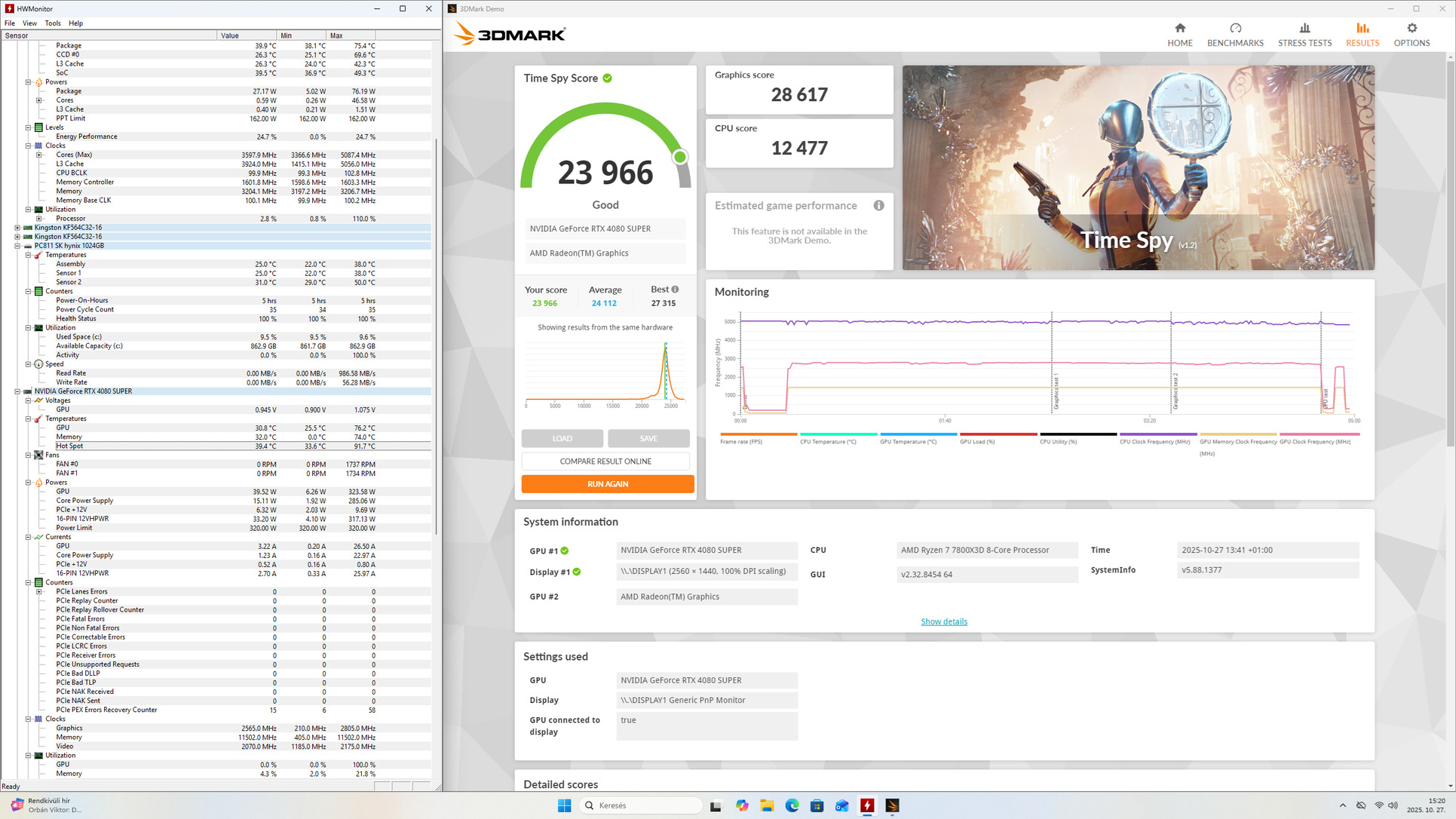Viewport: 1456px width, 819px height.
Task: Go to Stress Tests bar-chart icon
Action: 1304,29
